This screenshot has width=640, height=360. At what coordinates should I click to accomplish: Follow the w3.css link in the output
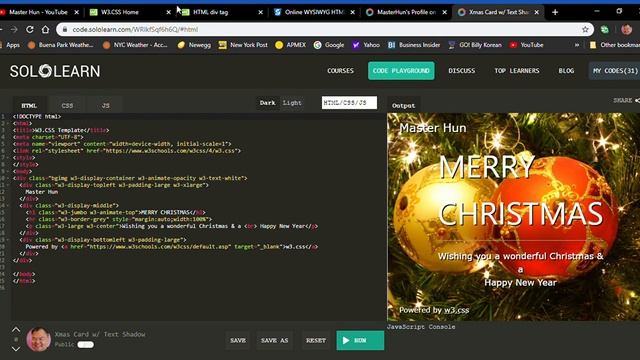click(457, 310)
